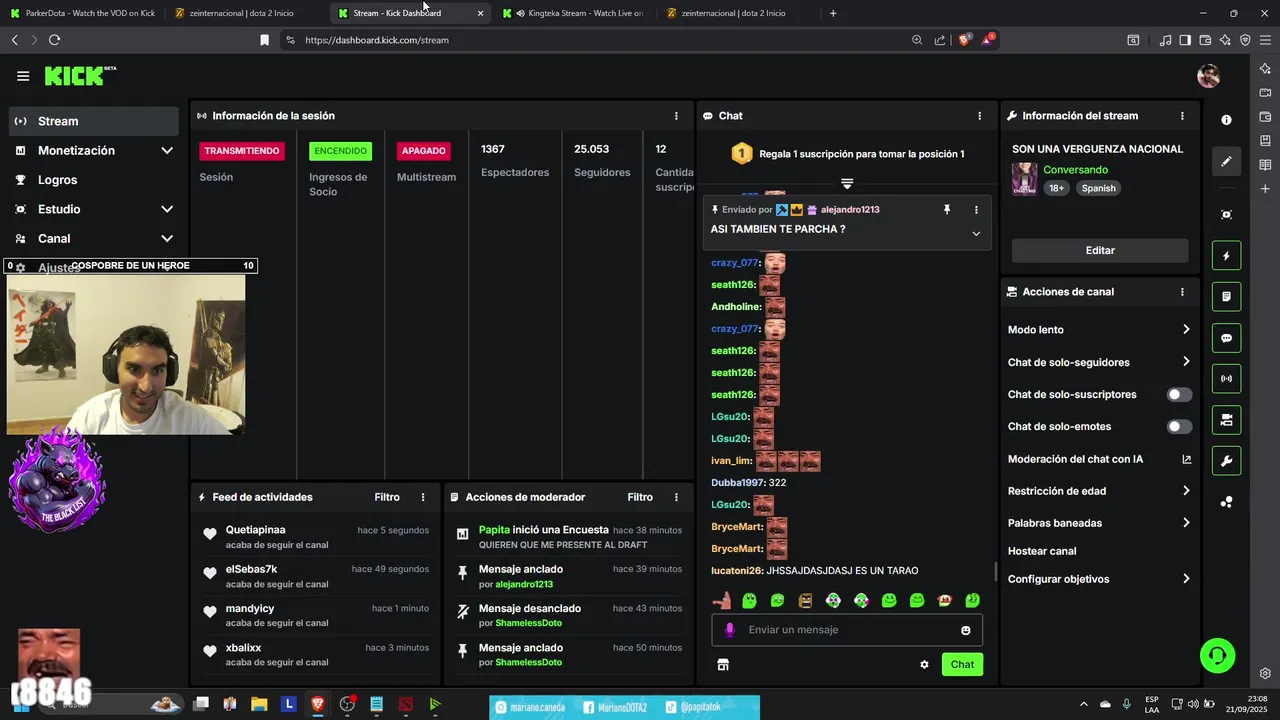Switch to first zeinternacional dota 2 tab
The height and width of the screenshot is (720, 1280).
click(x=245, y=13)
